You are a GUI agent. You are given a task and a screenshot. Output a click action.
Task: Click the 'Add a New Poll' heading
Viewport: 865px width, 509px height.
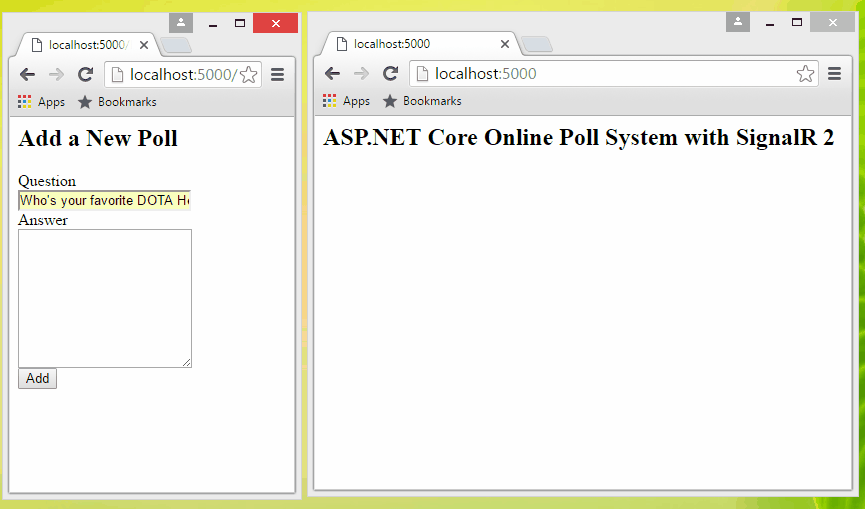(x=98, y=138)
